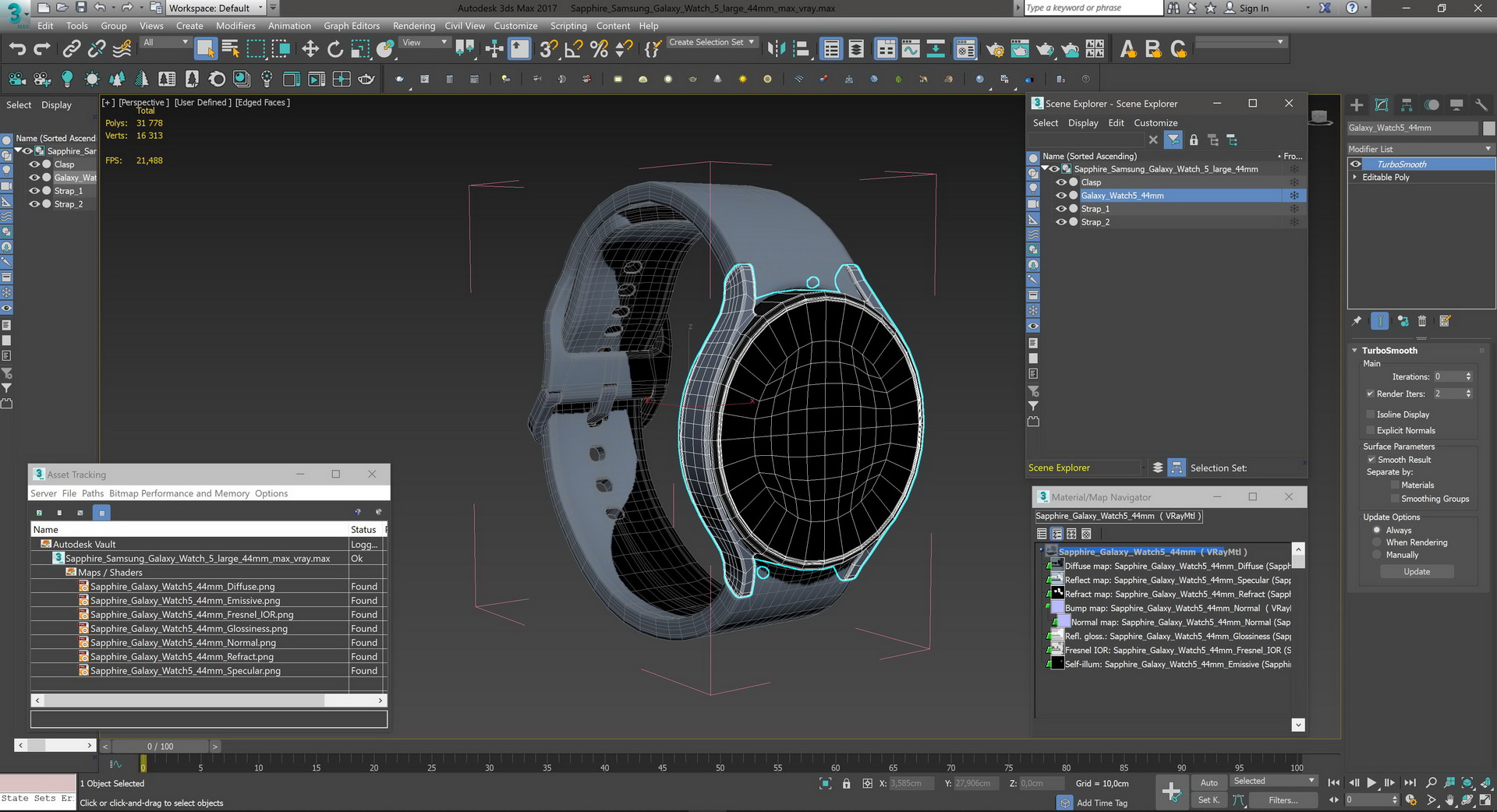Open the View reference coordinate dropdown
The height and width of the screenshot is (812, 1497).
[x=424, y=43]
